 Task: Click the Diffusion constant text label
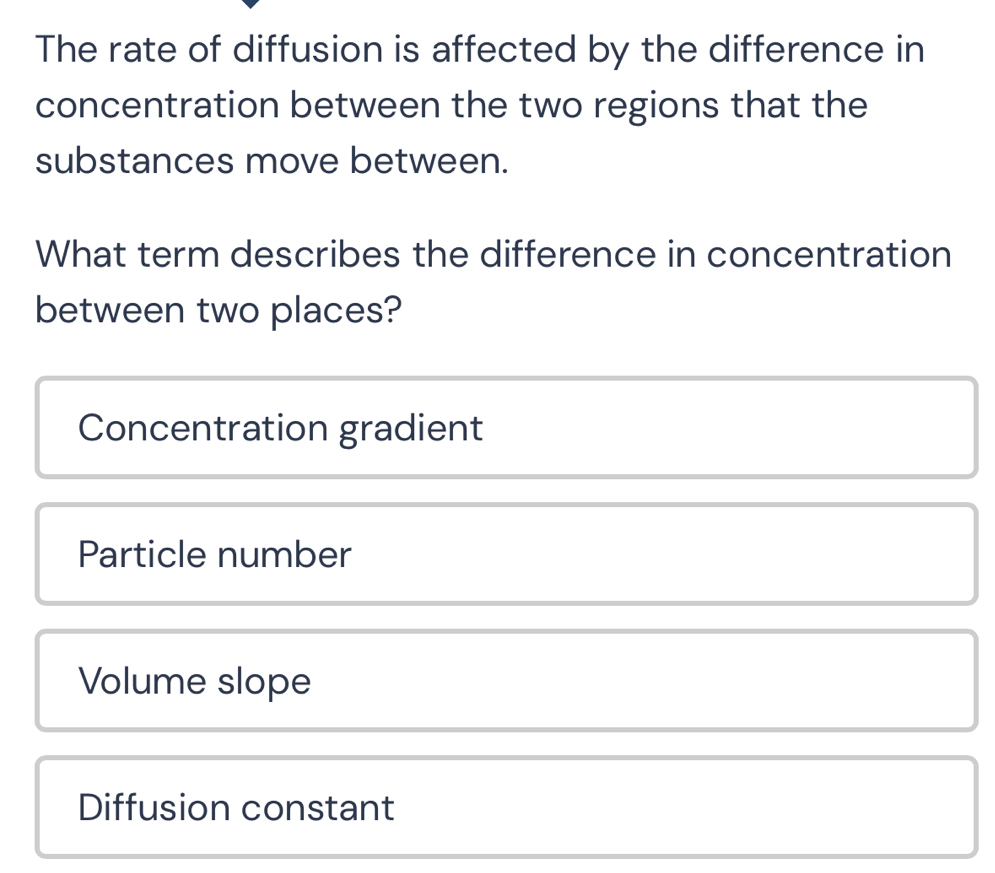click(236, 807)
